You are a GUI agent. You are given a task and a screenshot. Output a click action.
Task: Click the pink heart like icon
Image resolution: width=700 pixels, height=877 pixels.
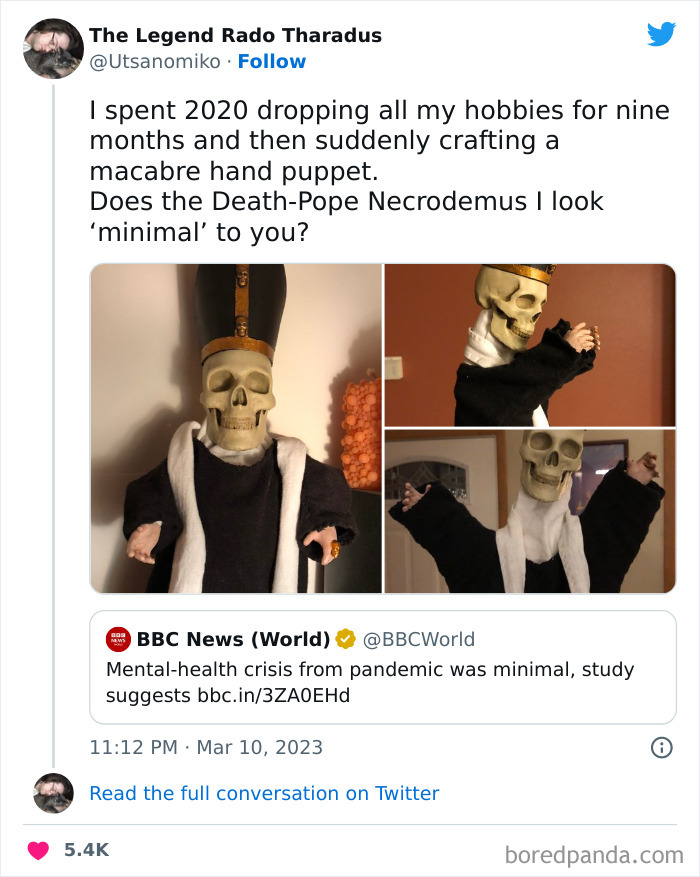[x=39, y=850]
